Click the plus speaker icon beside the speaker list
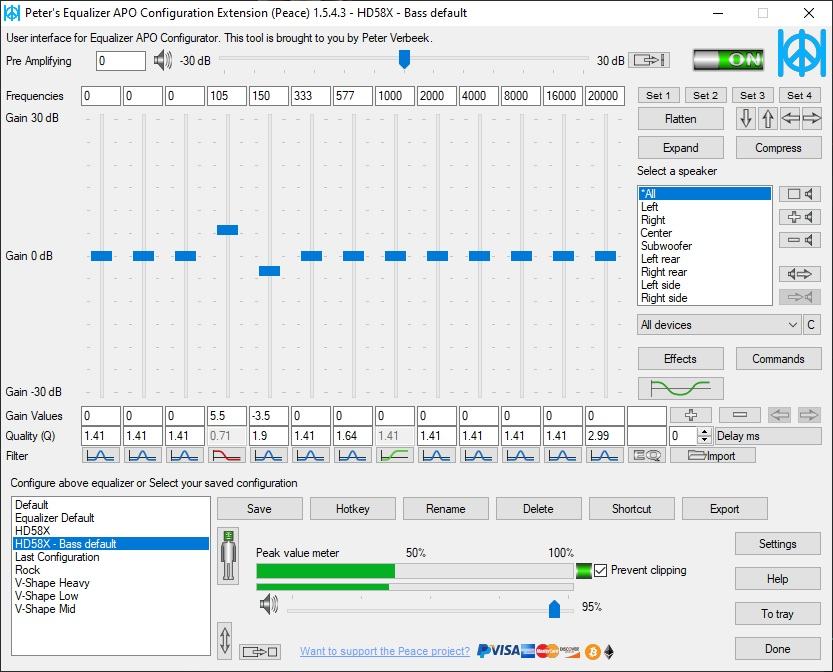Screen dimensions: 833x672 click(800, 217)
